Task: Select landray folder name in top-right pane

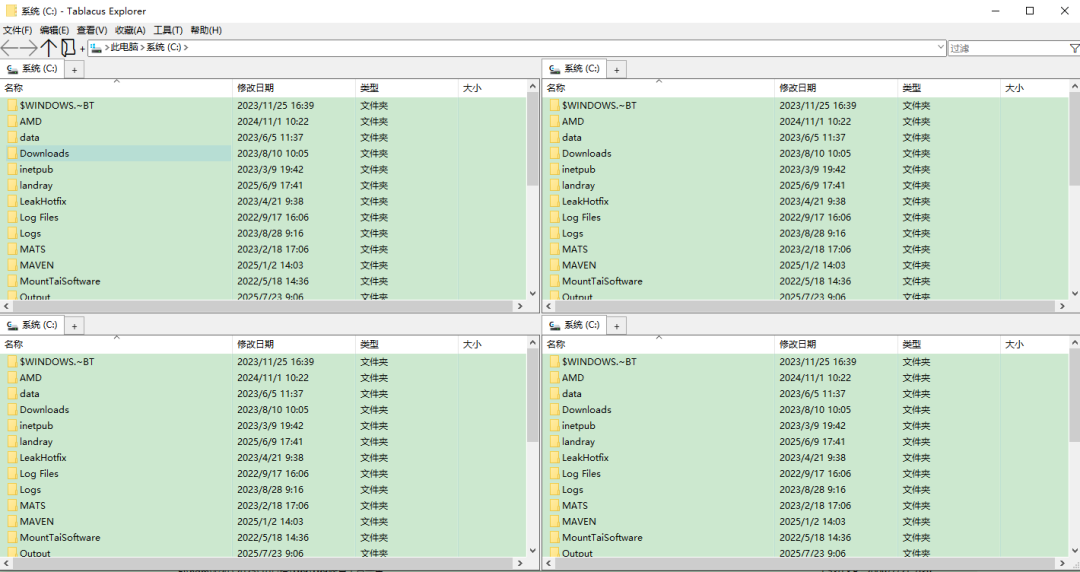Action: point(578,185)
